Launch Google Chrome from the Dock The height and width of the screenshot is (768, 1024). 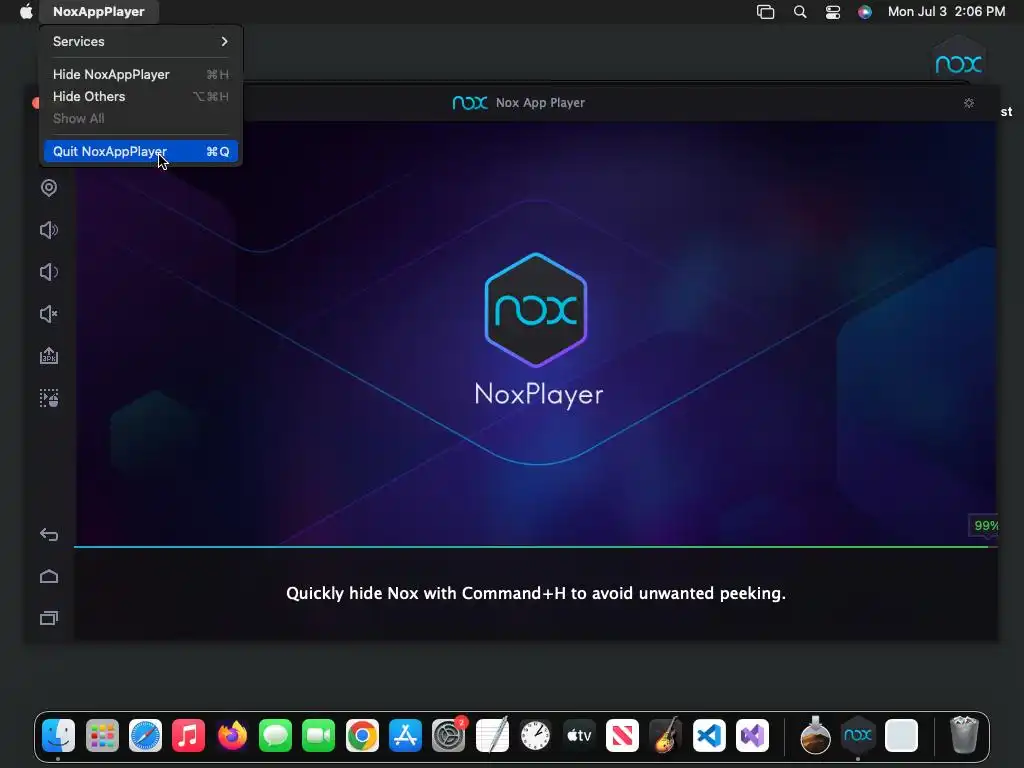point(362,735)
